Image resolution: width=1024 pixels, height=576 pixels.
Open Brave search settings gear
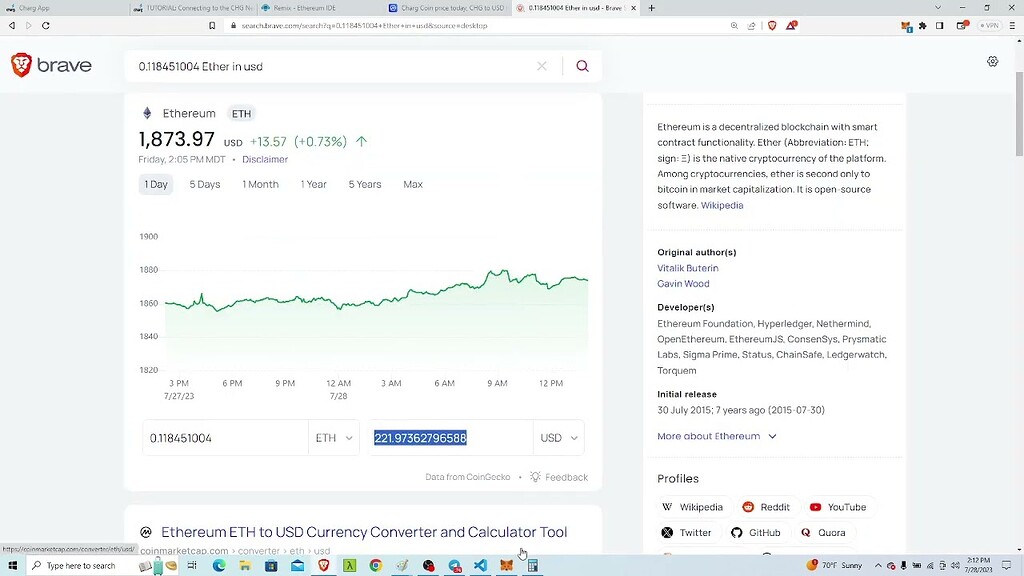(x=992, y=62)
